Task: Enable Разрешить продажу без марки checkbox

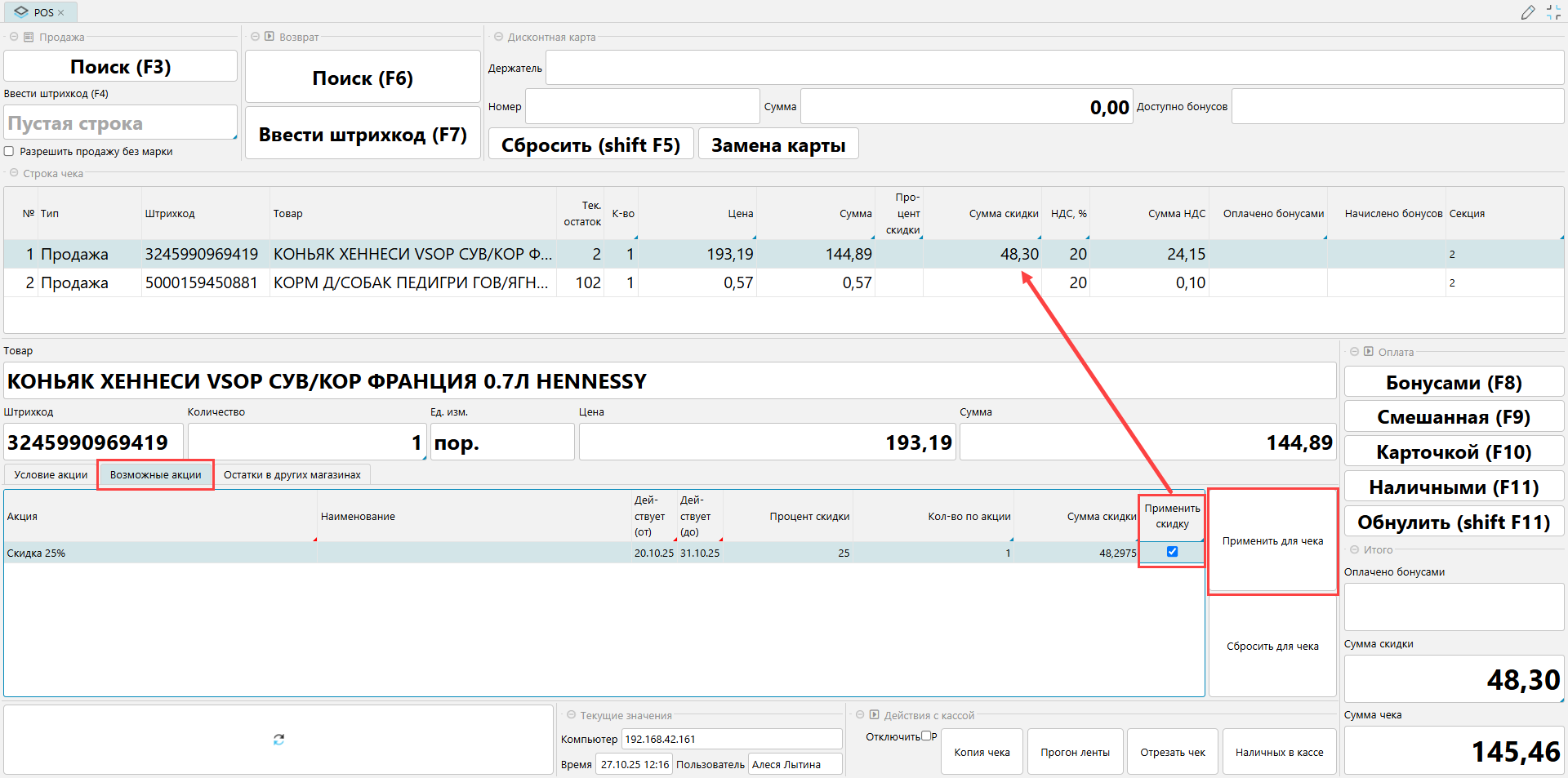Action: [9, 151]
